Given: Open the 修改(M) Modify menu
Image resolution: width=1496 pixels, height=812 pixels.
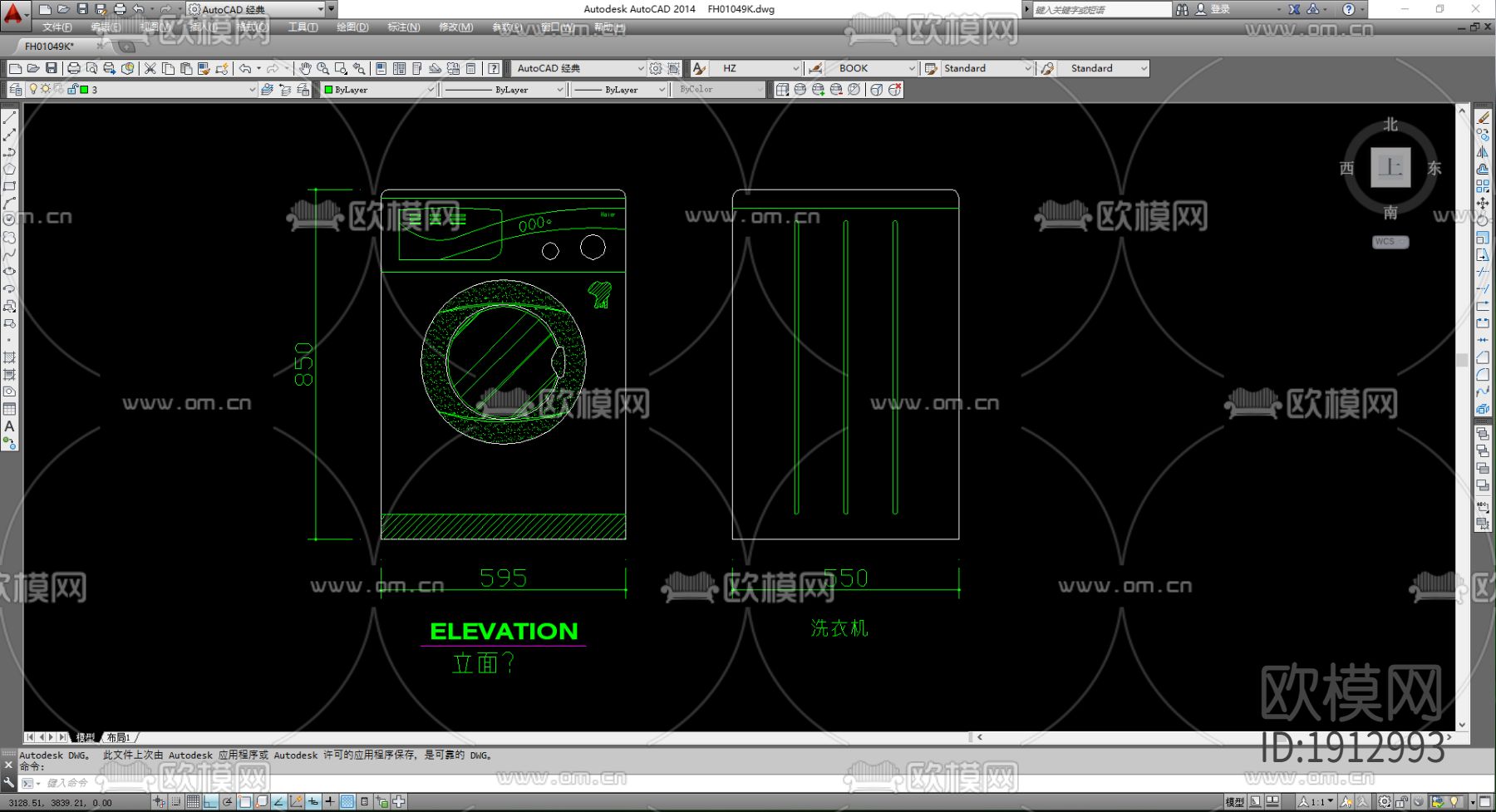Looking at the screenshot, I should coord(455,27).
